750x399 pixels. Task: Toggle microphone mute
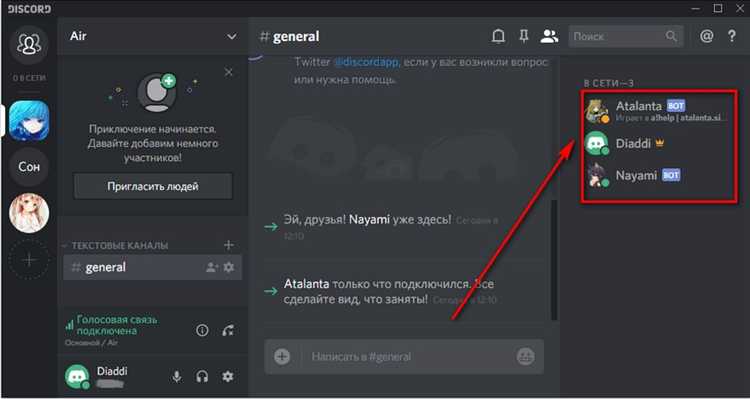pos(176,377)
